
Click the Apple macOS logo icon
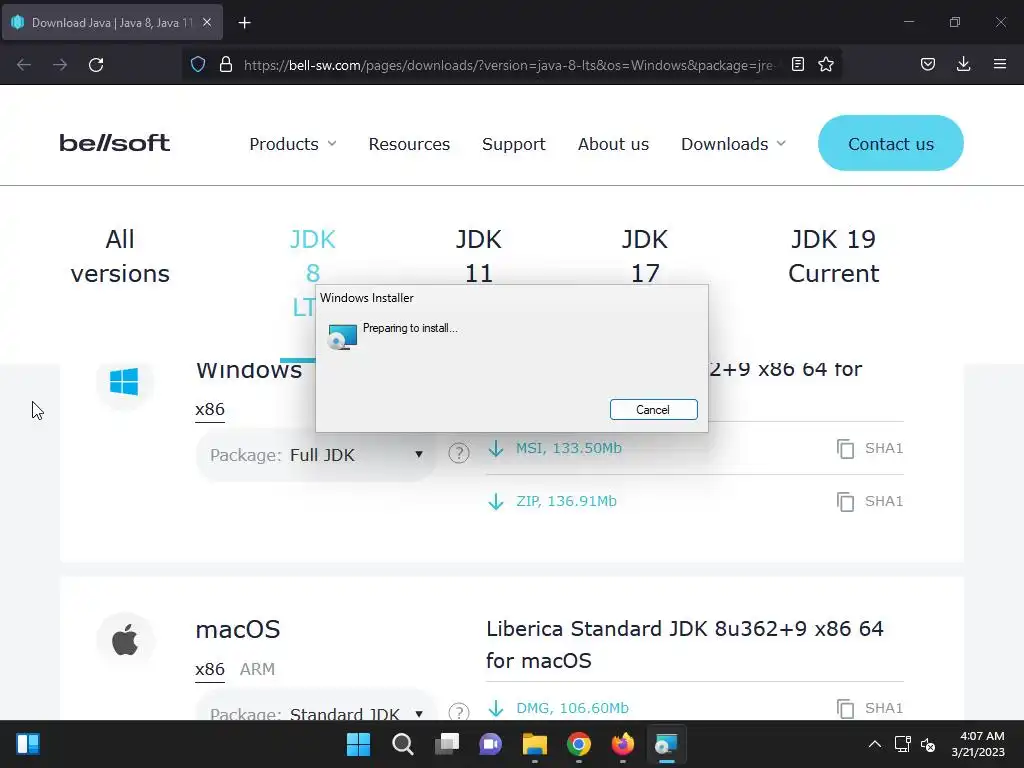[125, 639]
